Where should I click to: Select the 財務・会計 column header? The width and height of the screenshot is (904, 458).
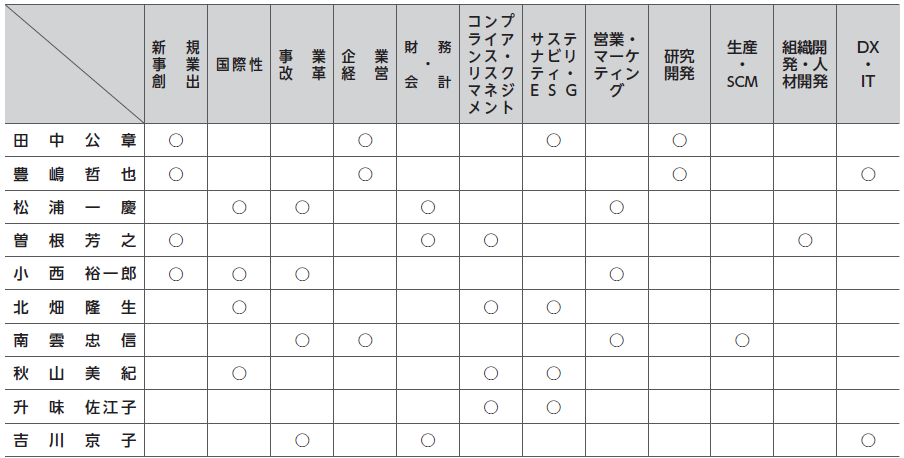coord(428,64)
